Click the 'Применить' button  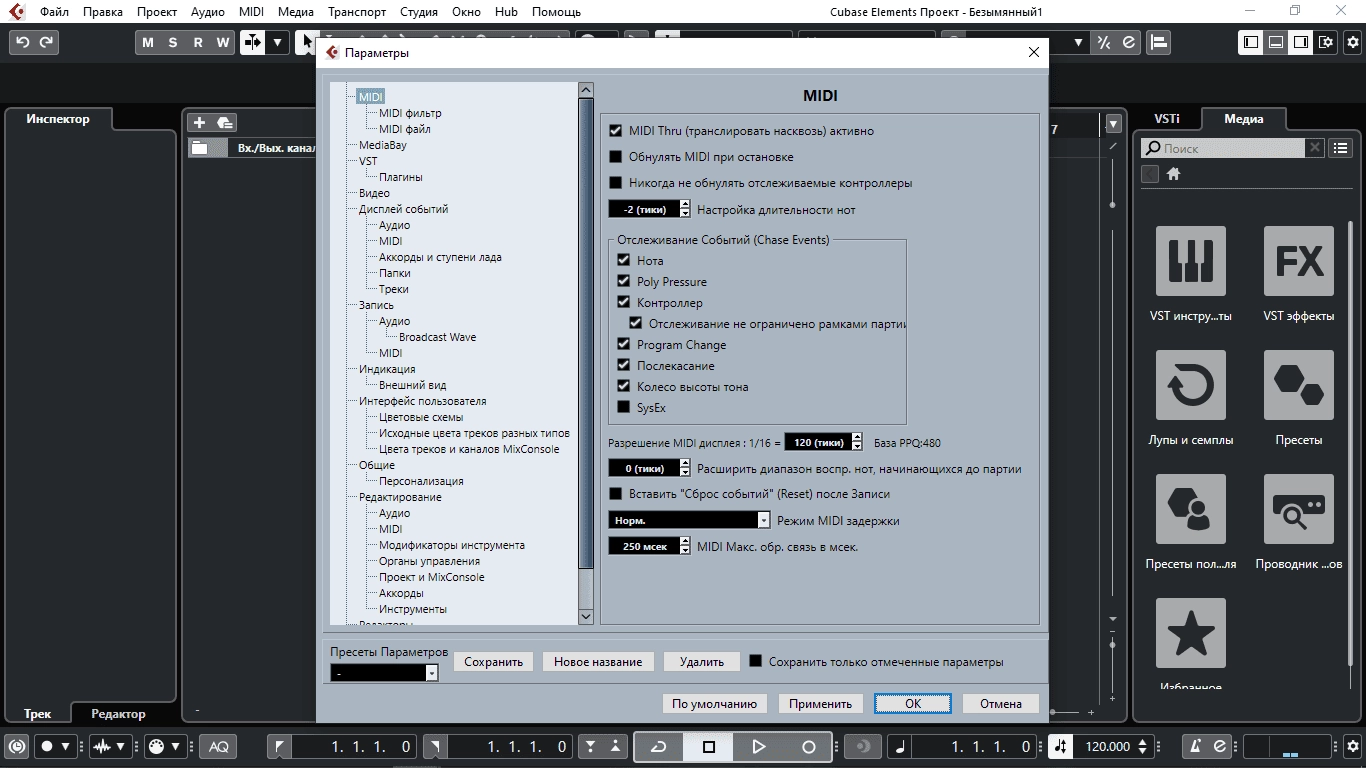pos(820,704)
